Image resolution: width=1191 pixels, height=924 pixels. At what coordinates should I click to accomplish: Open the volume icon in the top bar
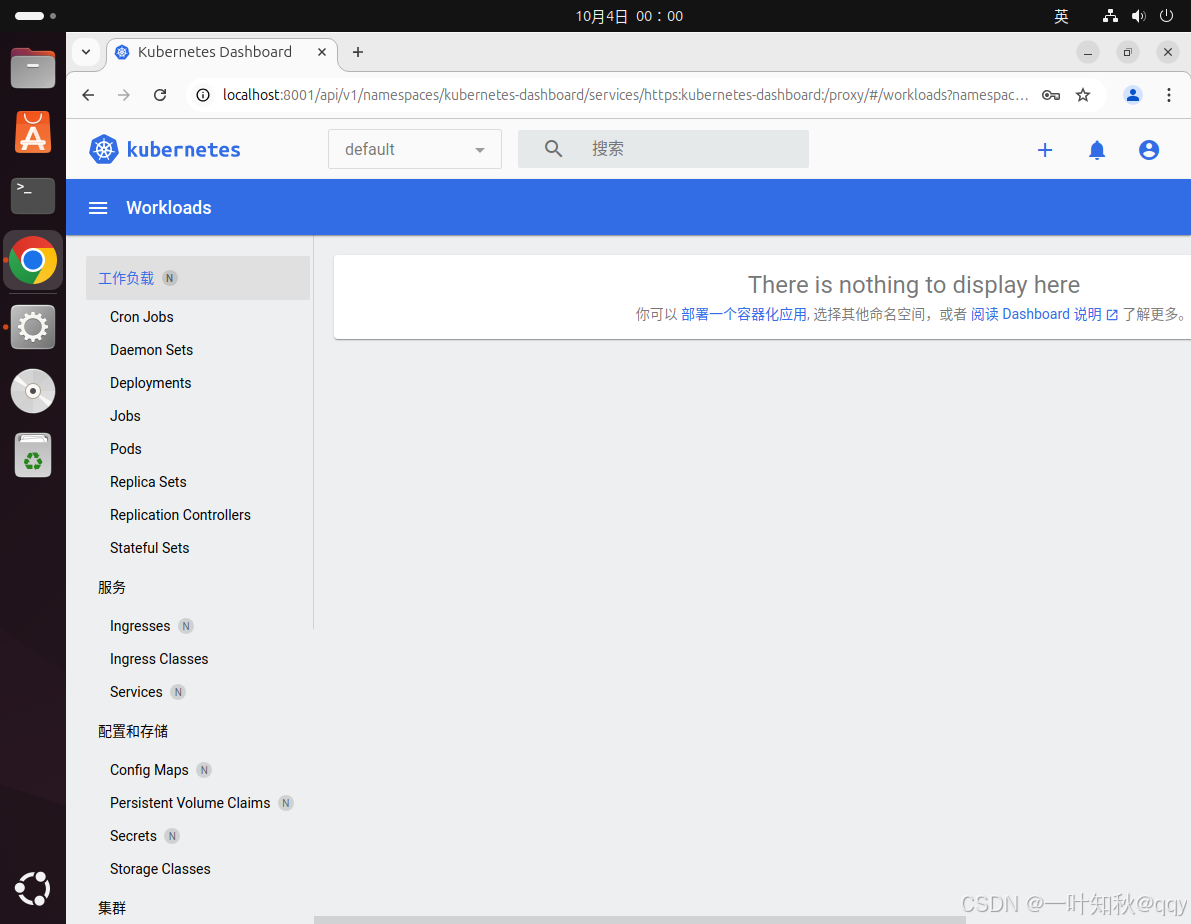tap(1138, 16)
